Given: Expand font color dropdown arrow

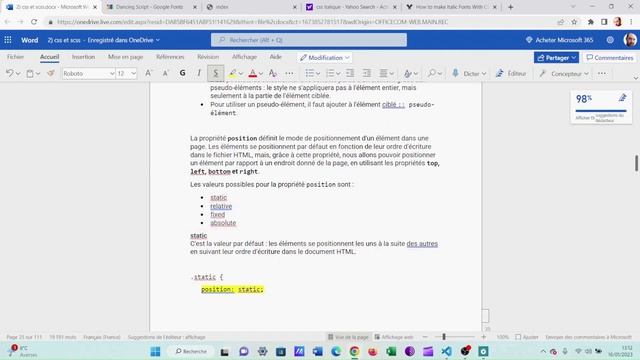Looking at the screenshot, I should click(261, 74).
